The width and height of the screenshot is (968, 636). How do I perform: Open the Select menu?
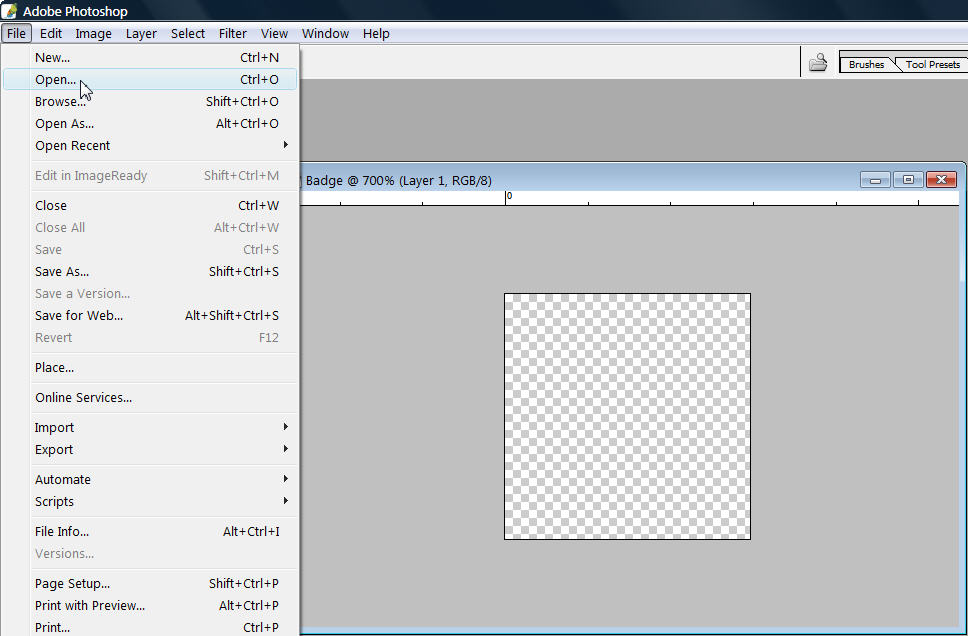pos(188,33)
